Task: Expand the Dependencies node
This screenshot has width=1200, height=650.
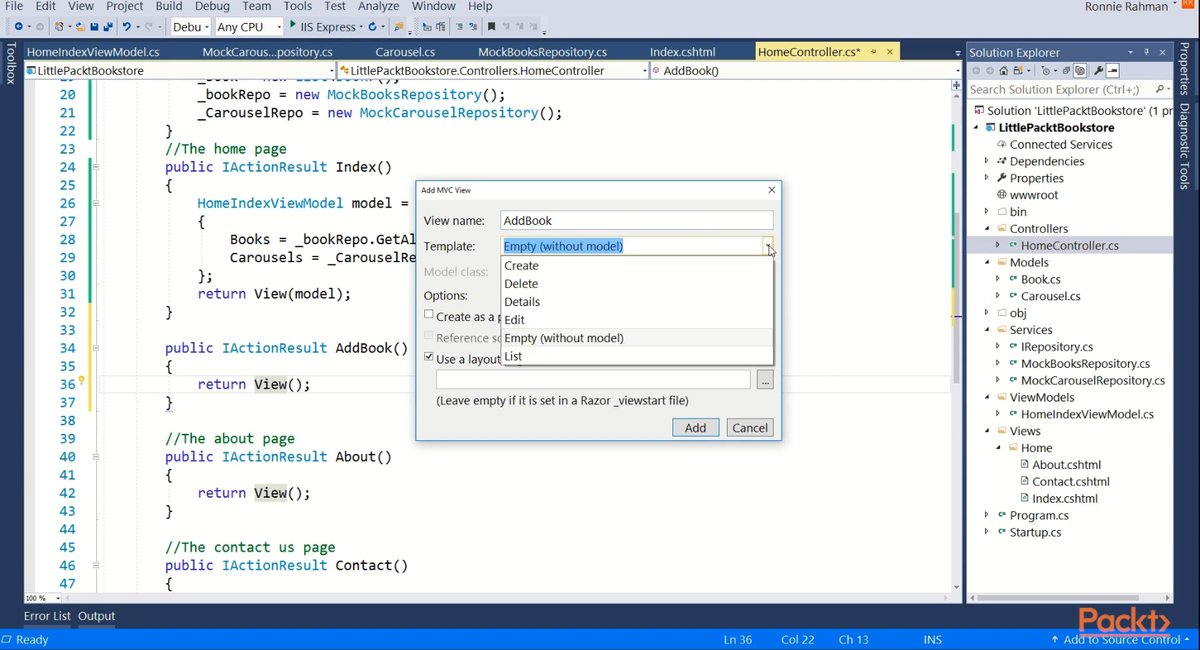Action: pos(987,161)
